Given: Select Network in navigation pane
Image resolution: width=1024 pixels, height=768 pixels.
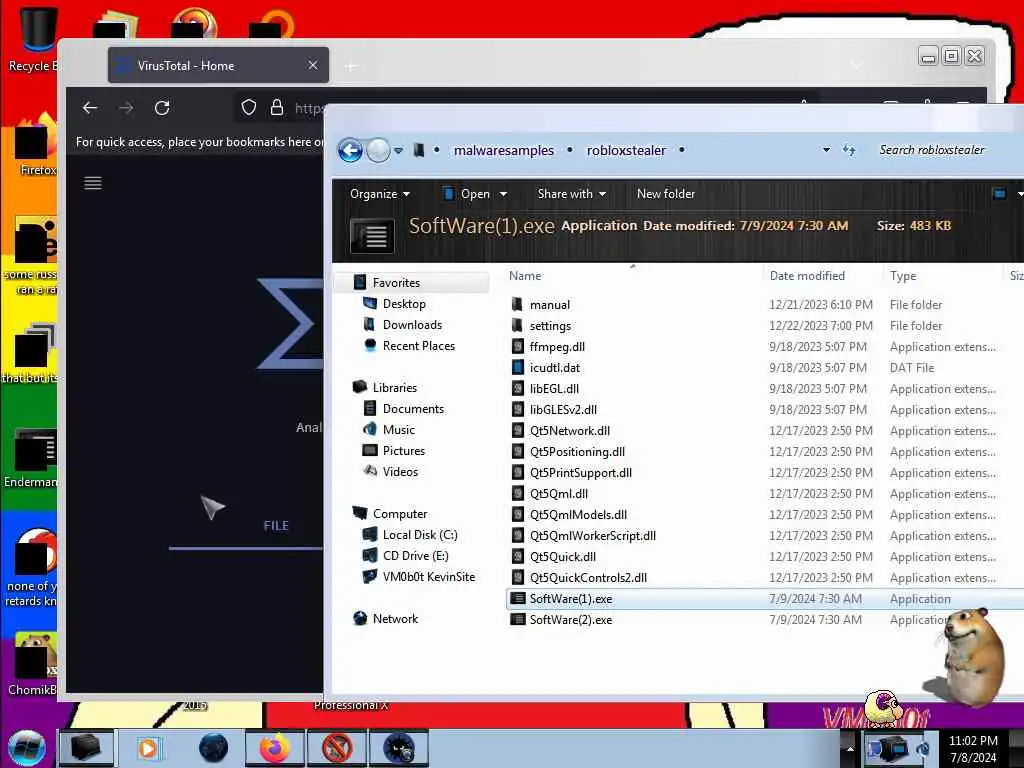Looking at the screenshot, I should coord(395,618).
